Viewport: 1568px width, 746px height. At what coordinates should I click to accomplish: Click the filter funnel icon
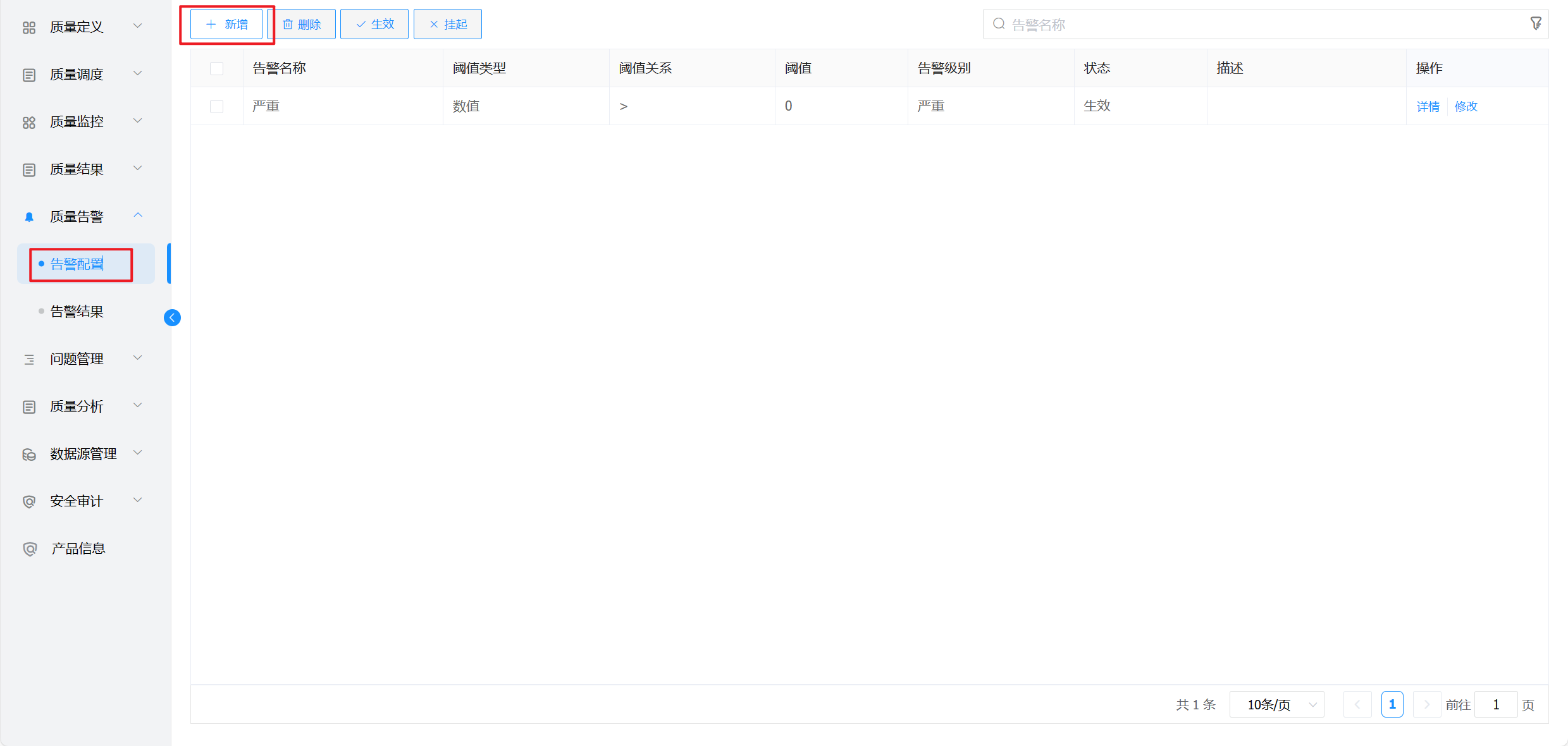pos(1536,24)
